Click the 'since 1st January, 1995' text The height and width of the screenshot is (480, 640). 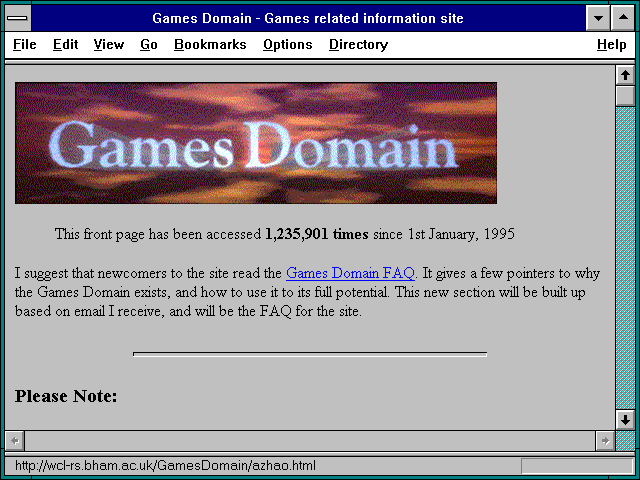444,234
